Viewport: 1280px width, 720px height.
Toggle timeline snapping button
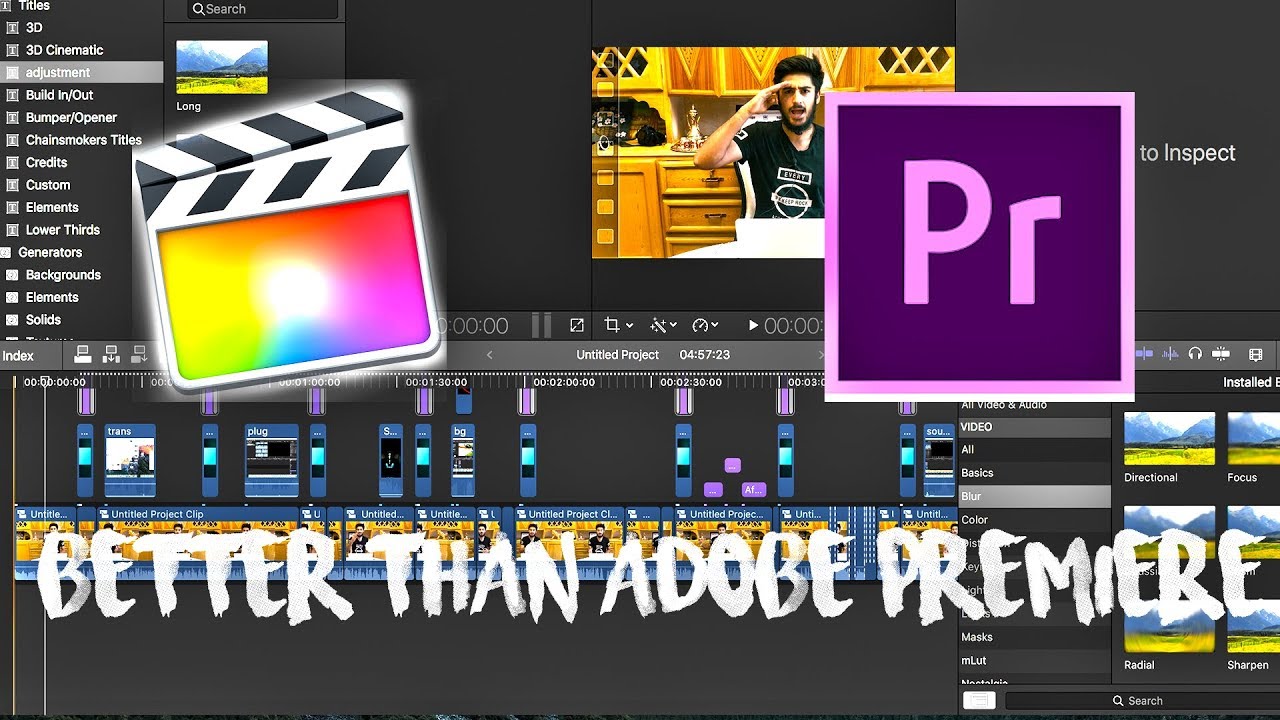click(x=1221, y=354)
